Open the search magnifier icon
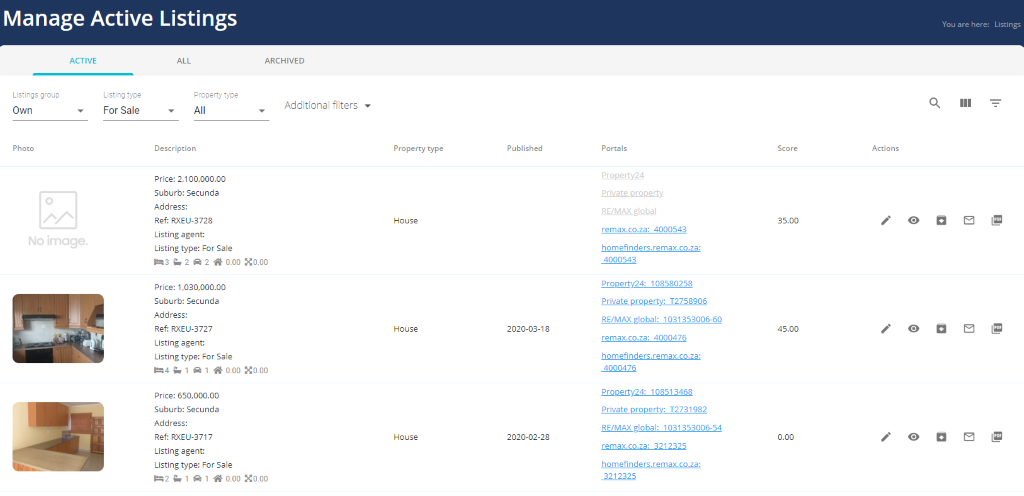Viewport: 1024px width, 496px height. 935,103
